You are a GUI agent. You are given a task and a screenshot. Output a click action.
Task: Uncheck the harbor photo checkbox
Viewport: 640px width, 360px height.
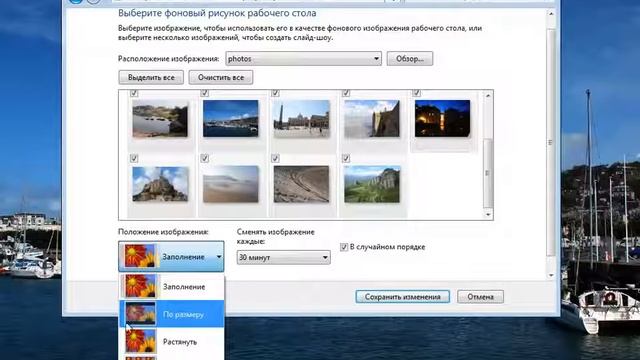click(x=204, y=93)
